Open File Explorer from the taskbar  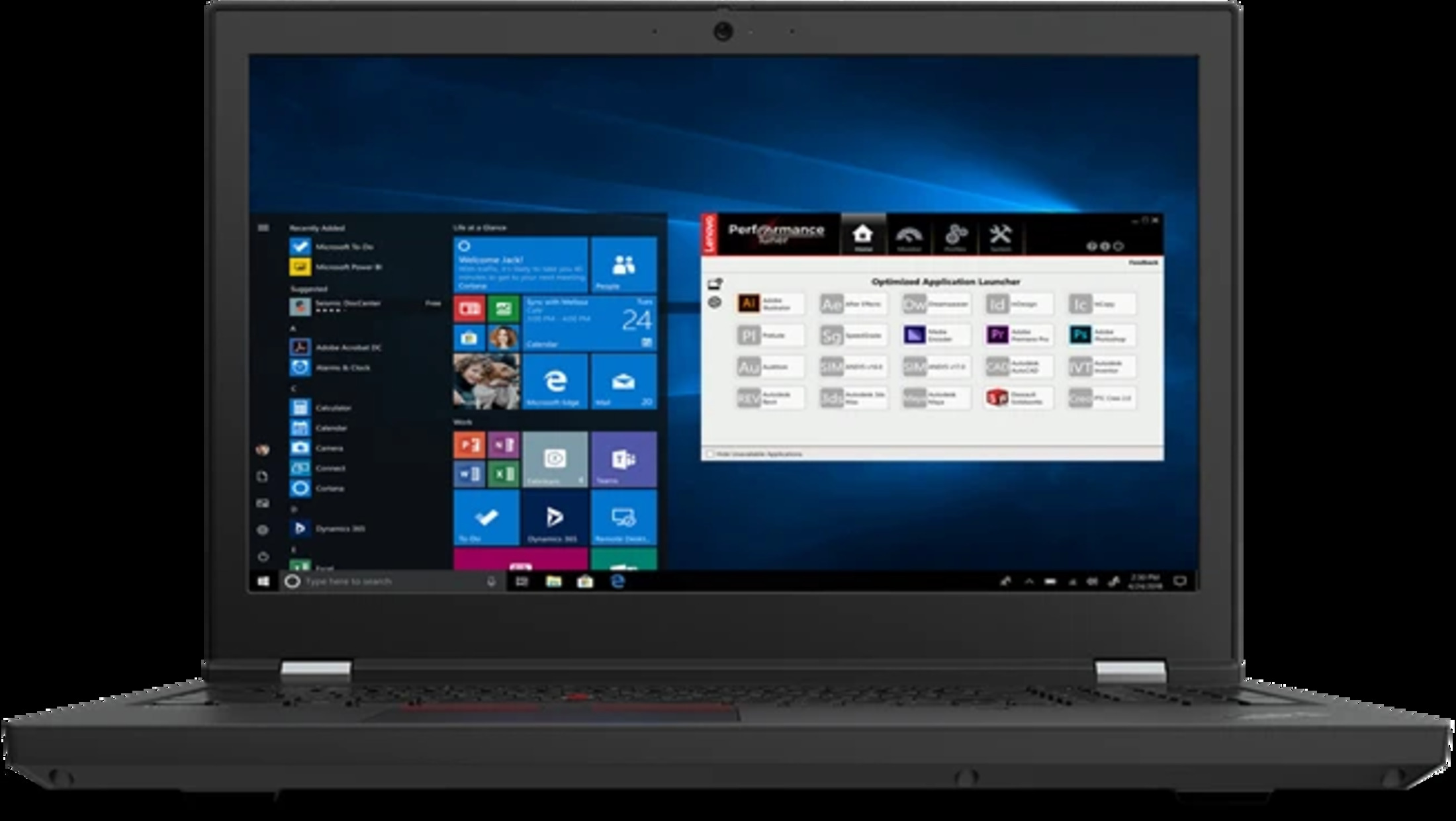tap(553, 582)
